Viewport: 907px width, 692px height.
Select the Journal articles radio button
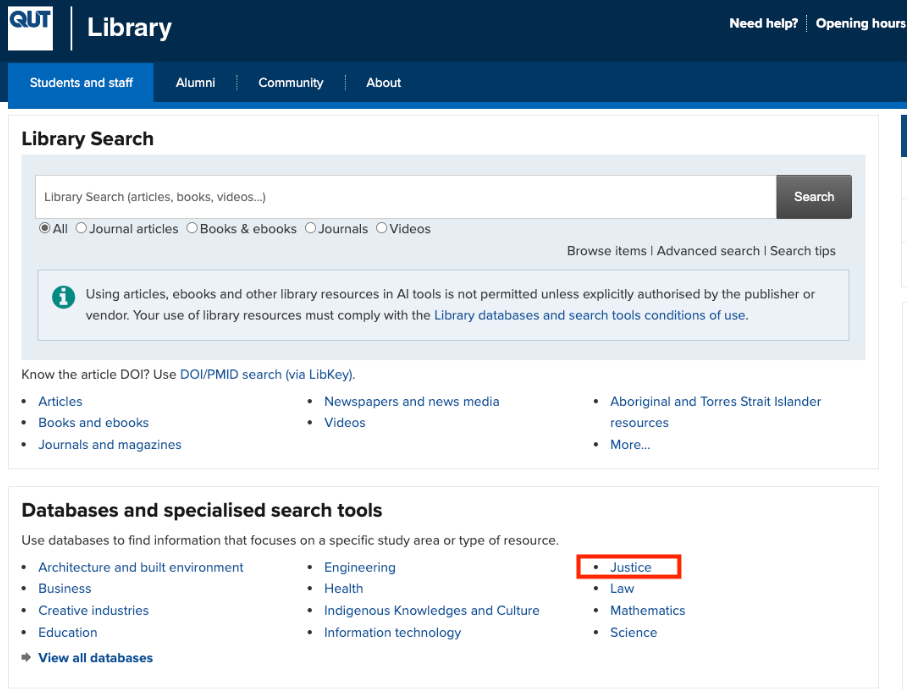(x=82, y=228)
